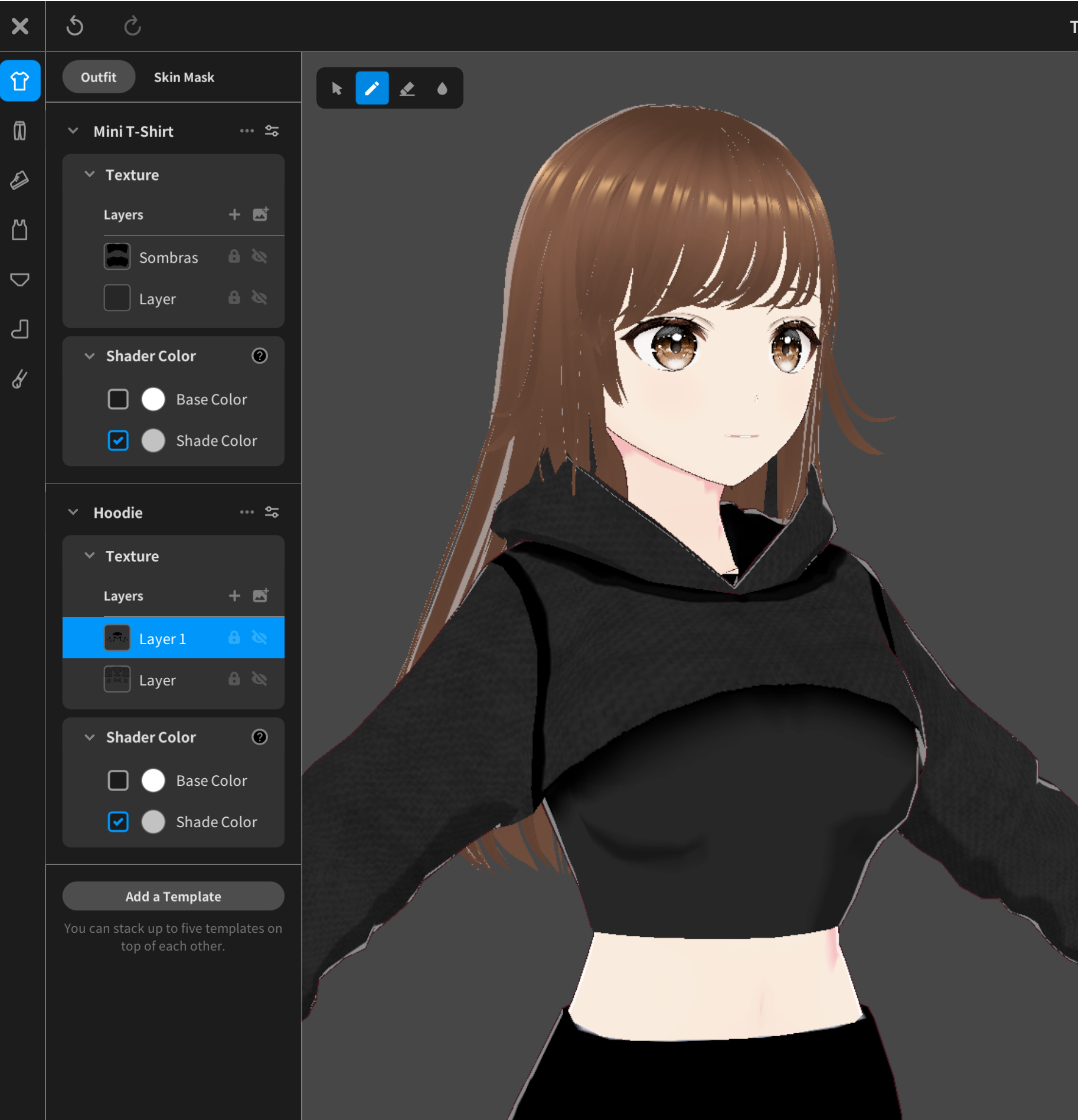1078x1120 pixels.
Task: Collapse the Hoodie section
Action: tap(73, 512)
